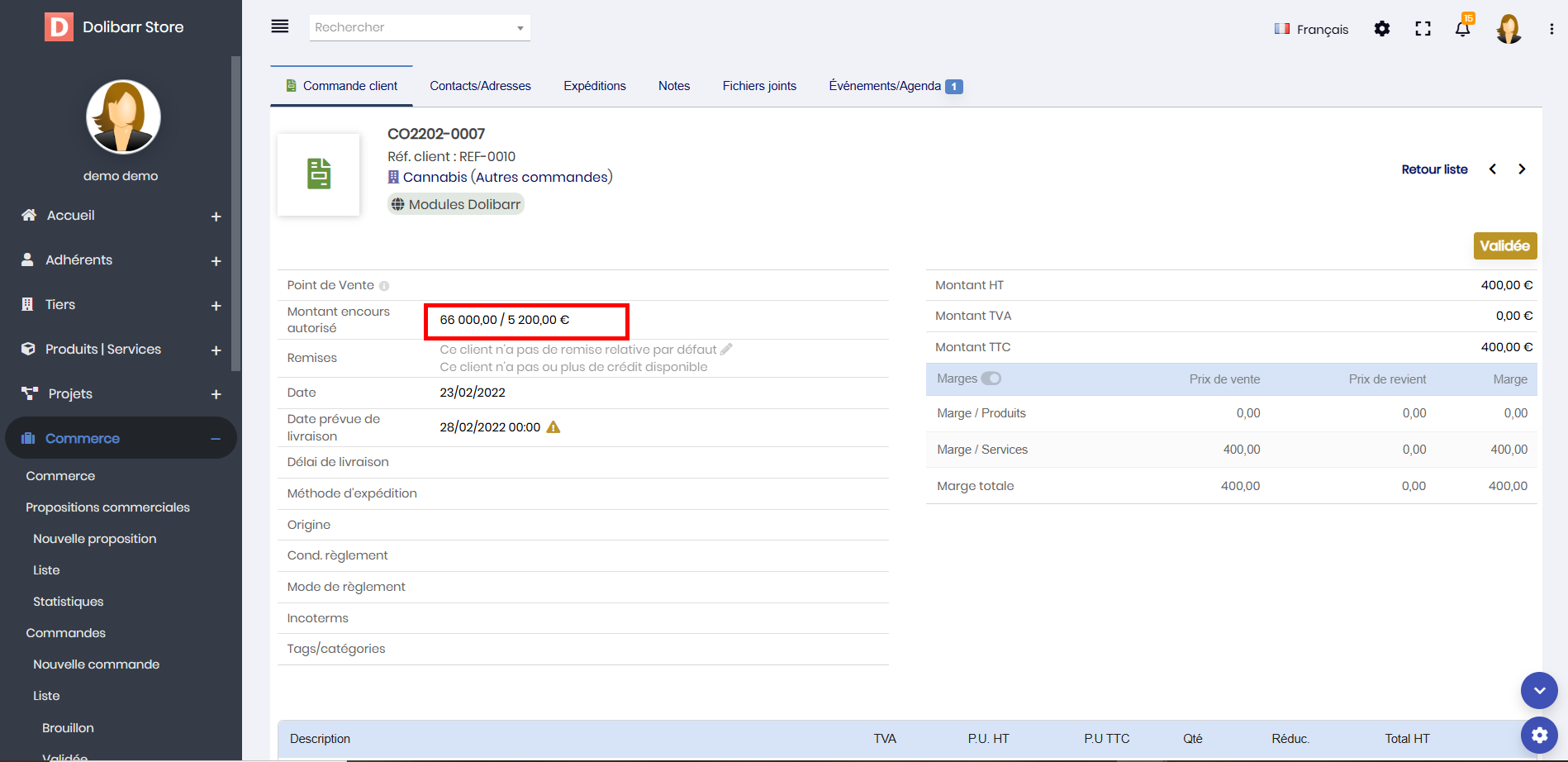Image resolution: width=1568 pixels, height=762 pixels.
Task: Collapse the Commerce menu section
Action: 216,439
